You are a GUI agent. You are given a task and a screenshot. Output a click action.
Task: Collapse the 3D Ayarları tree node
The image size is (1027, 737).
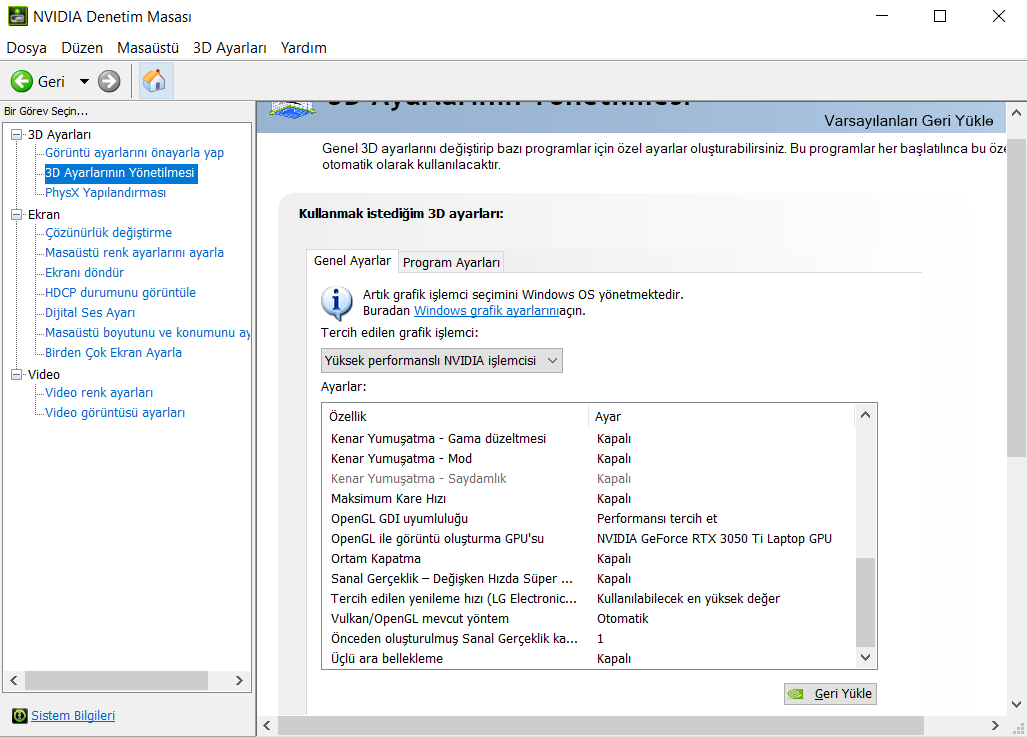point(16,134)
